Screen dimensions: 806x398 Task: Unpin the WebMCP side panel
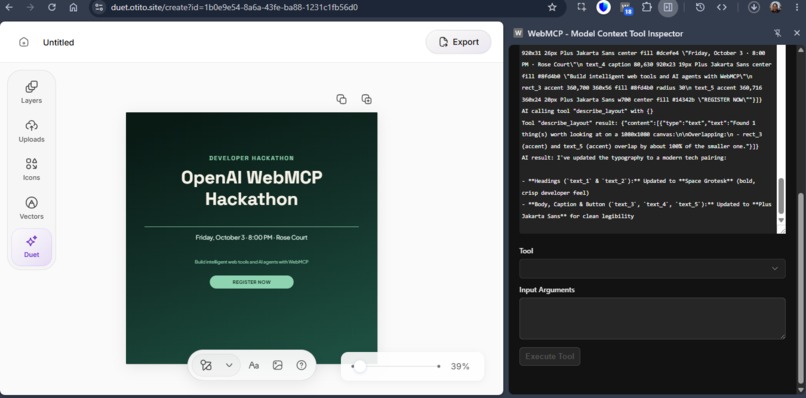(x=778, y=33)
